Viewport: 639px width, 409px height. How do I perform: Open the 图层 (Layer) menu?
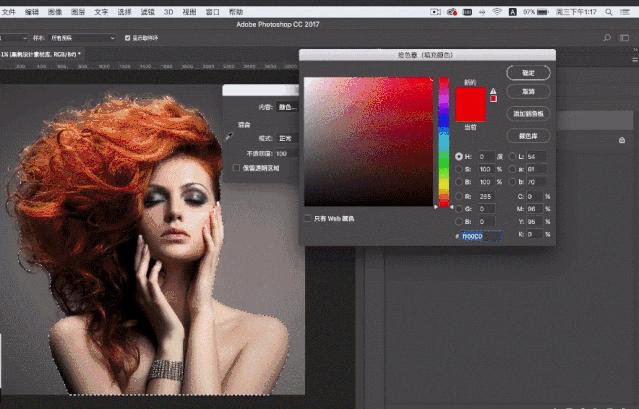pos(78,12)
